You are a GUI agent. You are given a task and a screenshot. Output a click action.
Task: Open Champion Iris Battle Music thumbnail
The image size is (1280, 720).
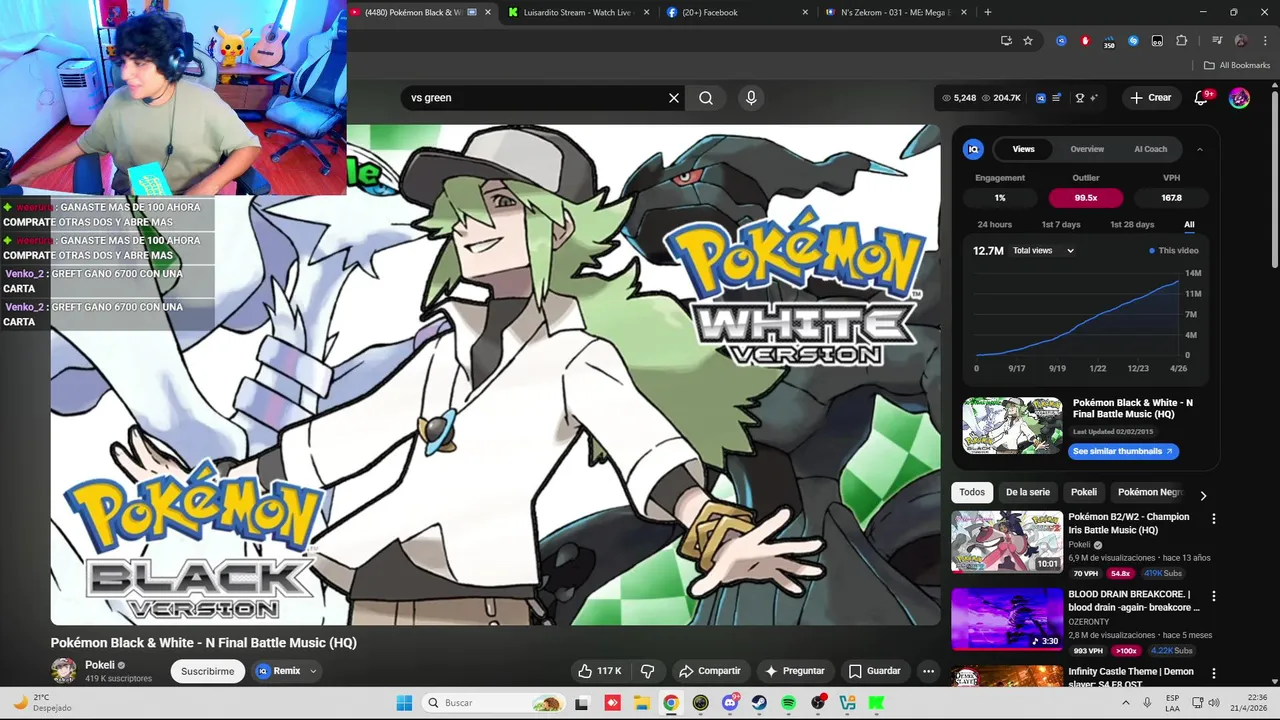1007,541
